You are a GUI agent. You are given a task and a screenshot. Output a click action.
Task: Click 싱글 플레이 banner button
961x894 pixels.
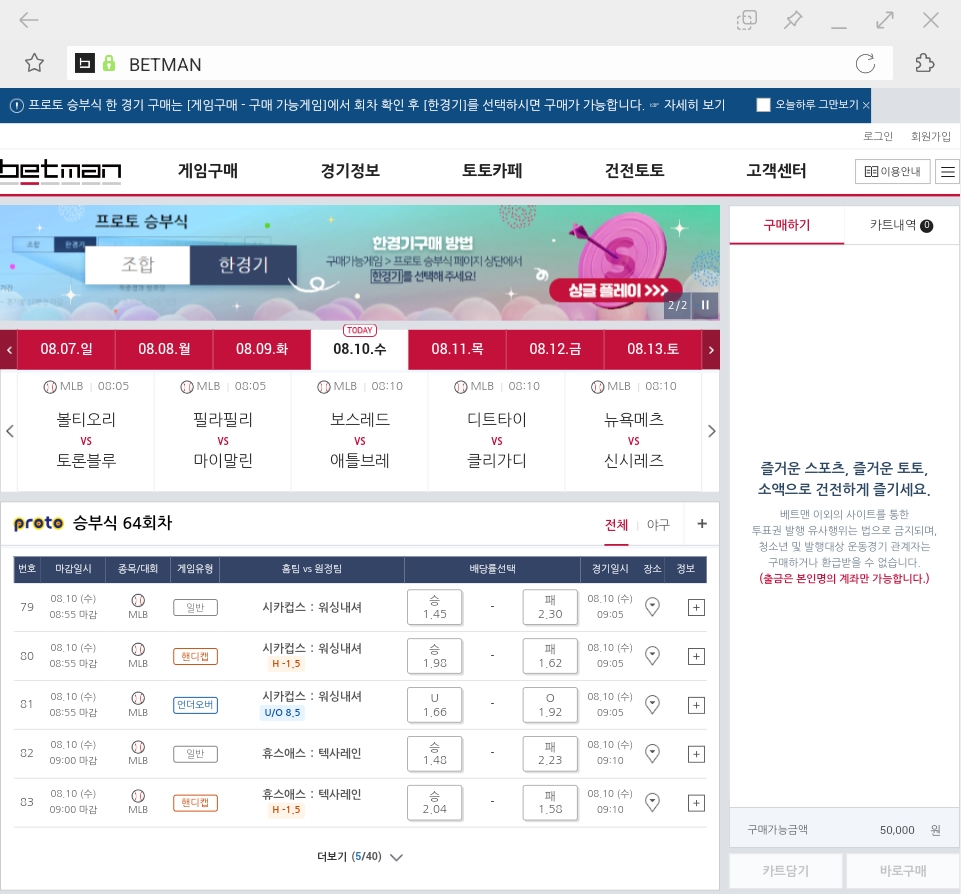[617, 290]
